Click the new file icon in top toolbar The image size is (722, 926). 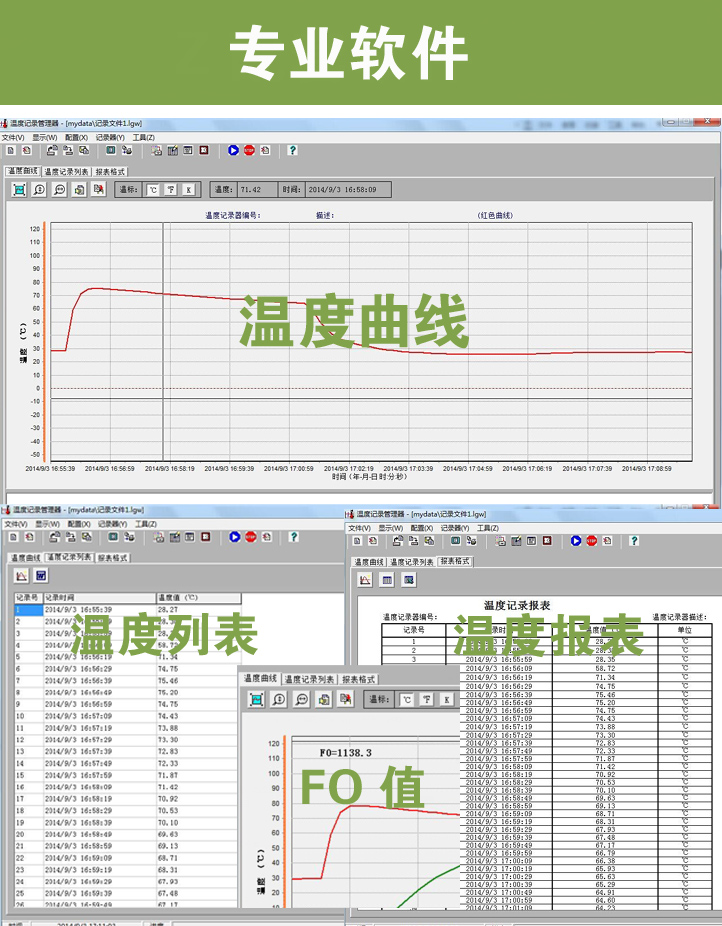[10, 150]
